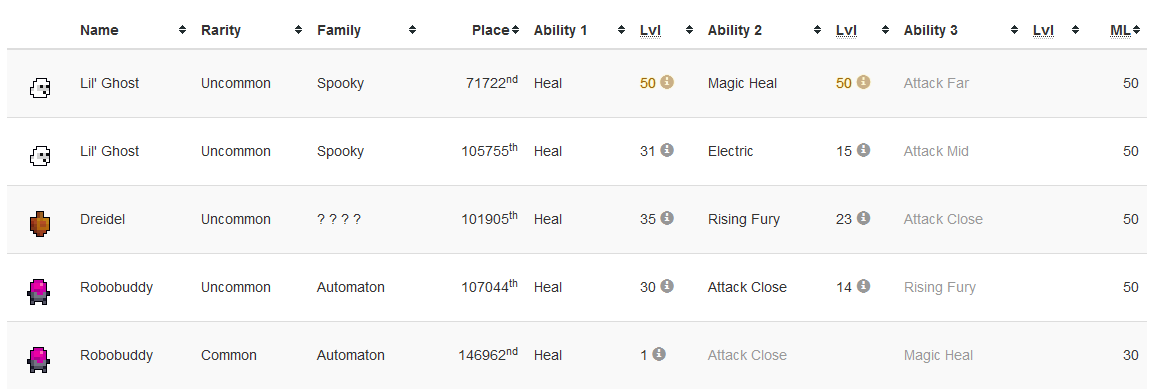This screenshot has height=389, width=1163.
Task: Click the second Lil' Ghost pet sprite
Action: point(40,156)
